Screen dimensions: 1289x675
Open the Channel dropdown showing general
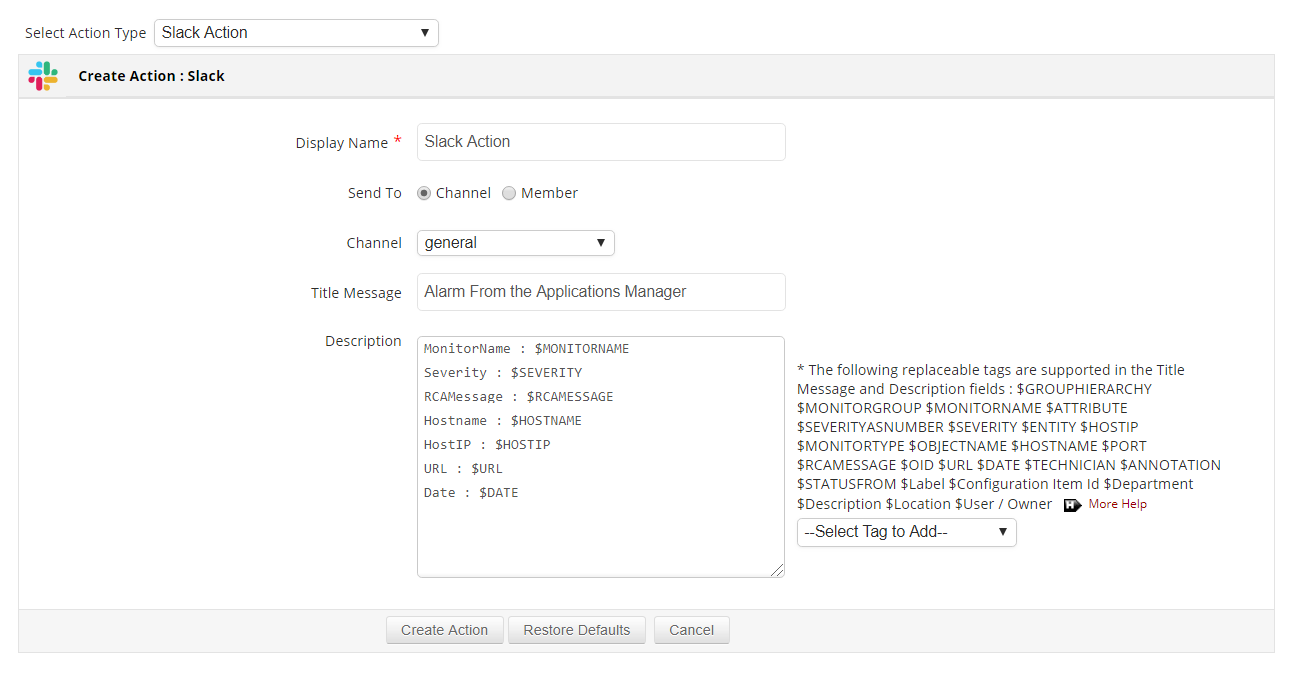click(x=515, y=242)
